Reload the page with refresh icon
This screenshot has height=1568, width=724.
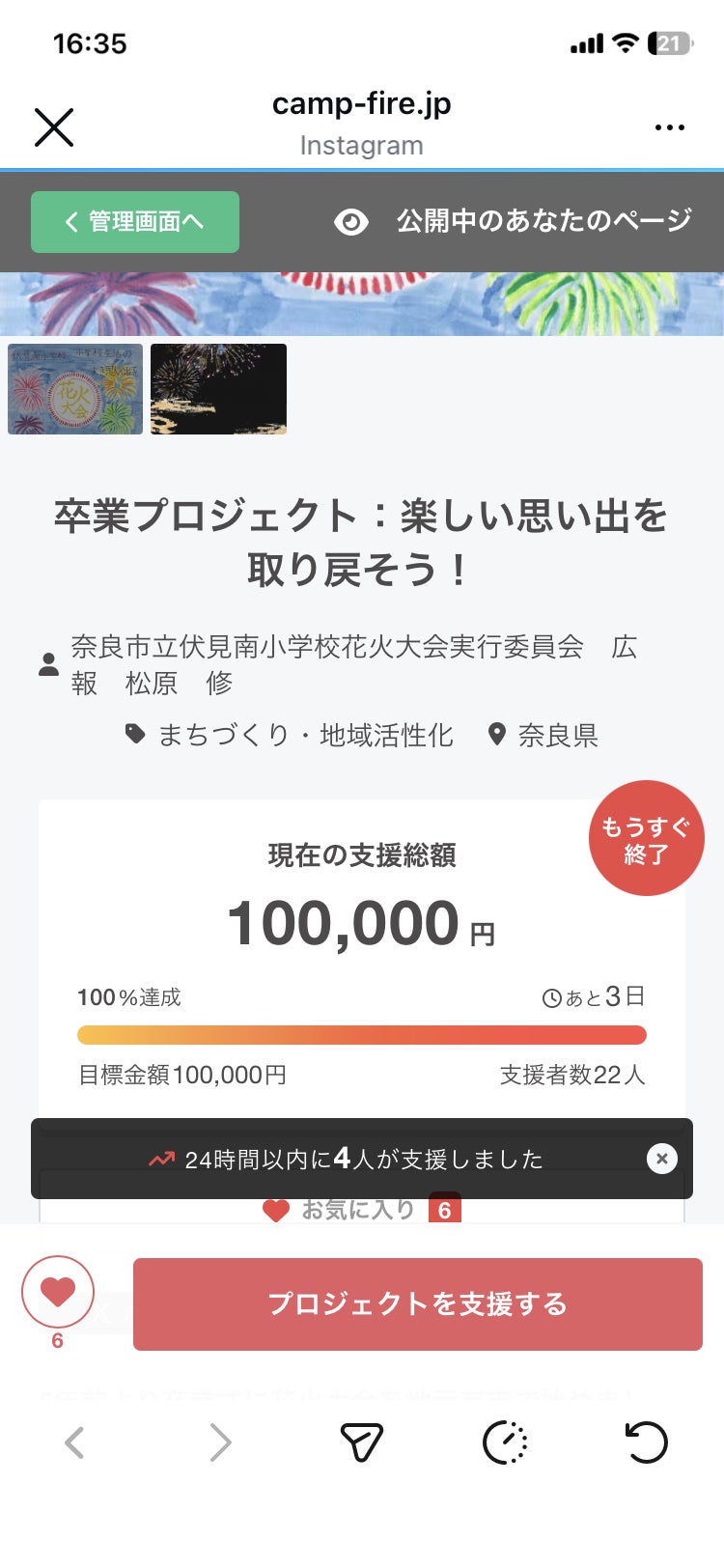pos(646,1443)
